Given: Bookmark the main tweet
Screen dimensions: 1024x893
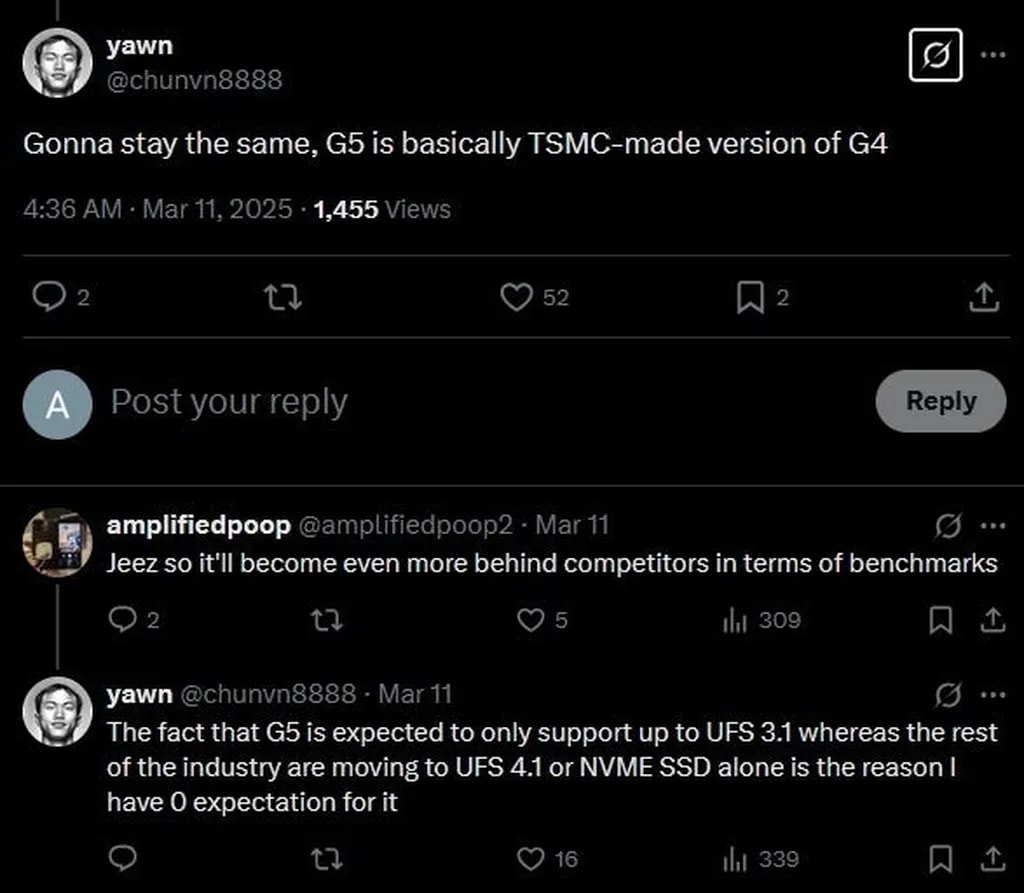Looking at the screenshot, I should (749, 298).
